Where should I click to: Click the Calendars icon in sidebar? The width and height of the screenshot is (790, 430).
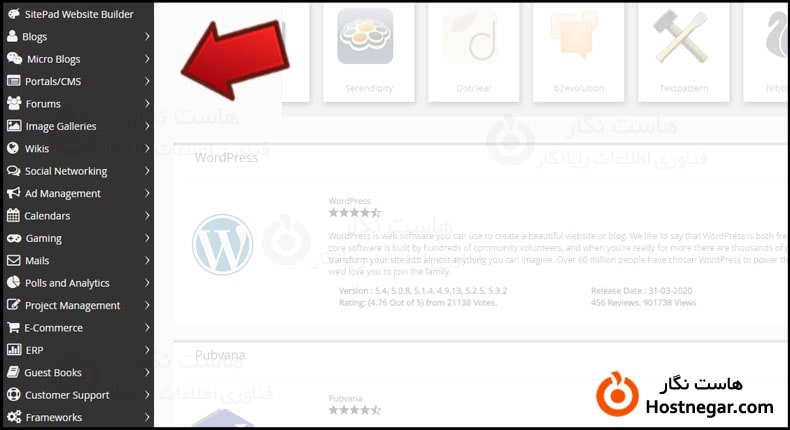tap(13, 215)
